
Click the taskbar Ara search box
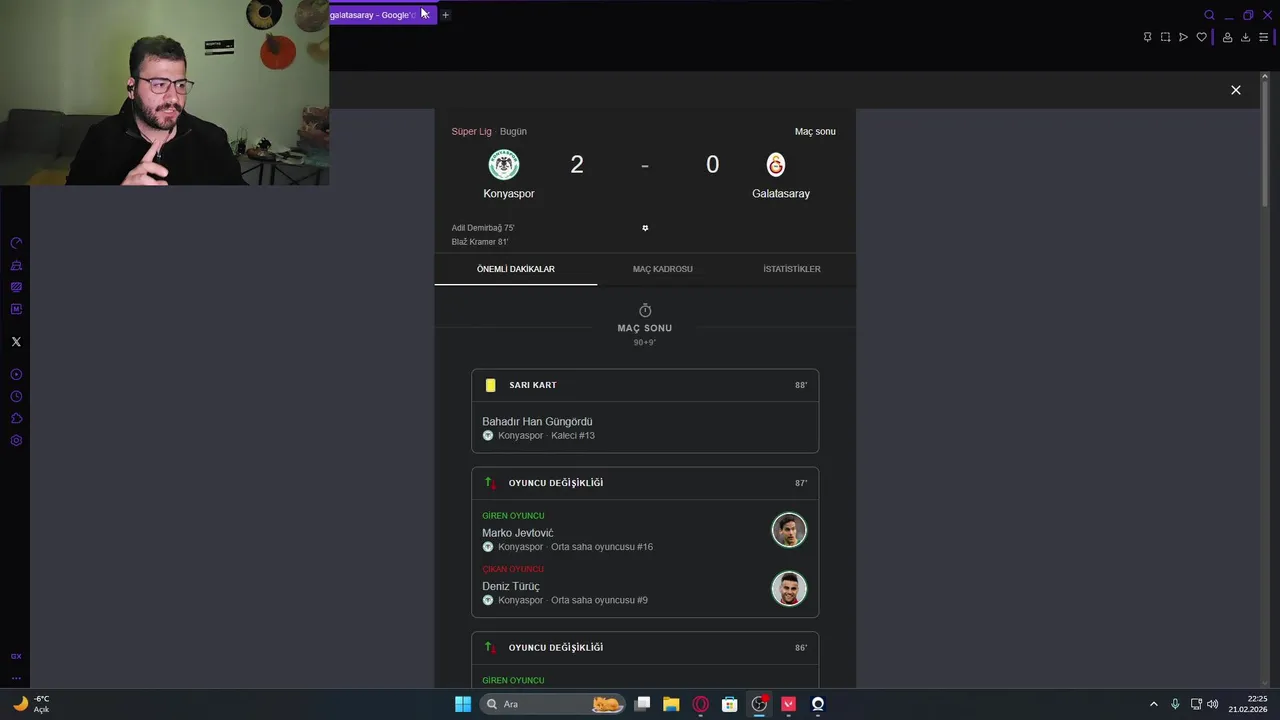click(551, 704)
